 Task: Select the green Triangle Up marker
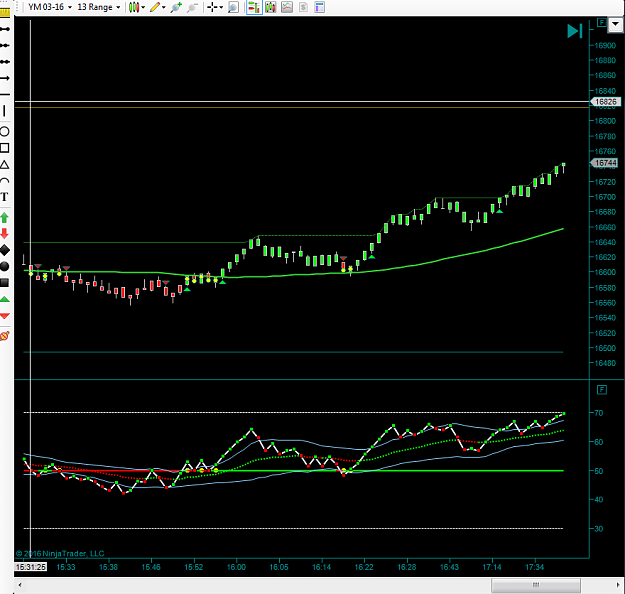point(5,299)
